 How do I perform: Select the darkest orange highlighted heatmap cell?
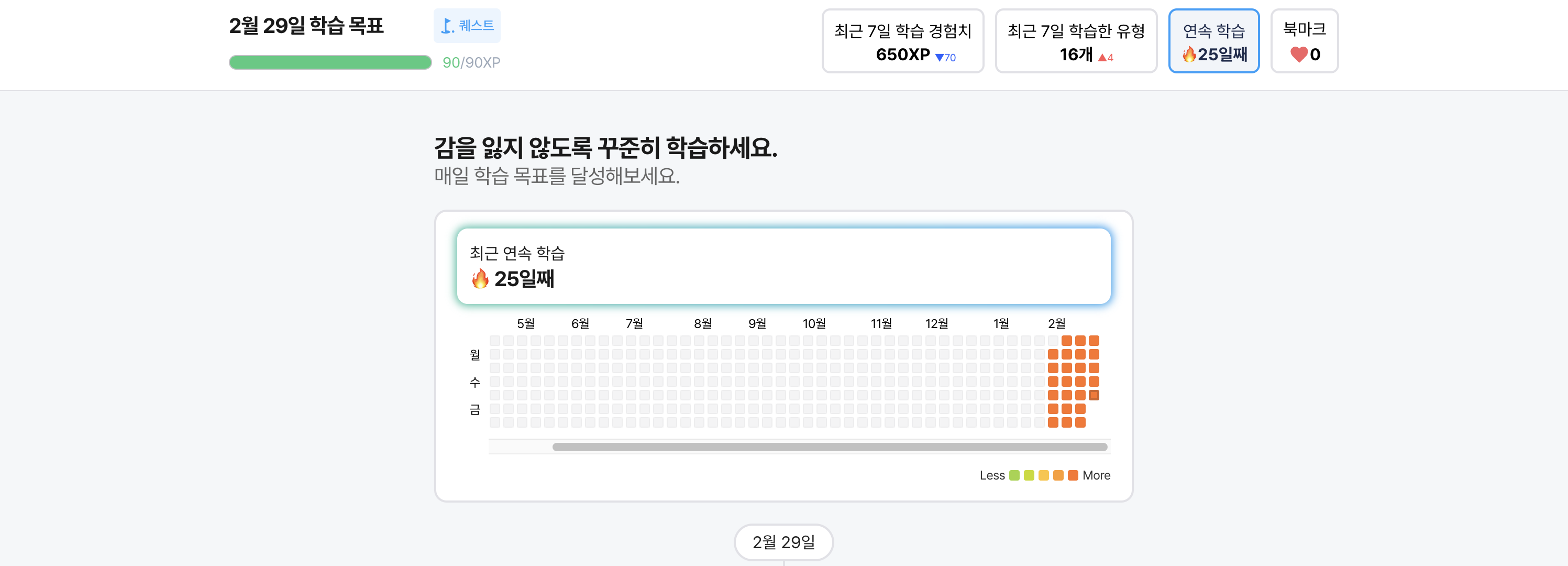click(x=1094, y=395)
